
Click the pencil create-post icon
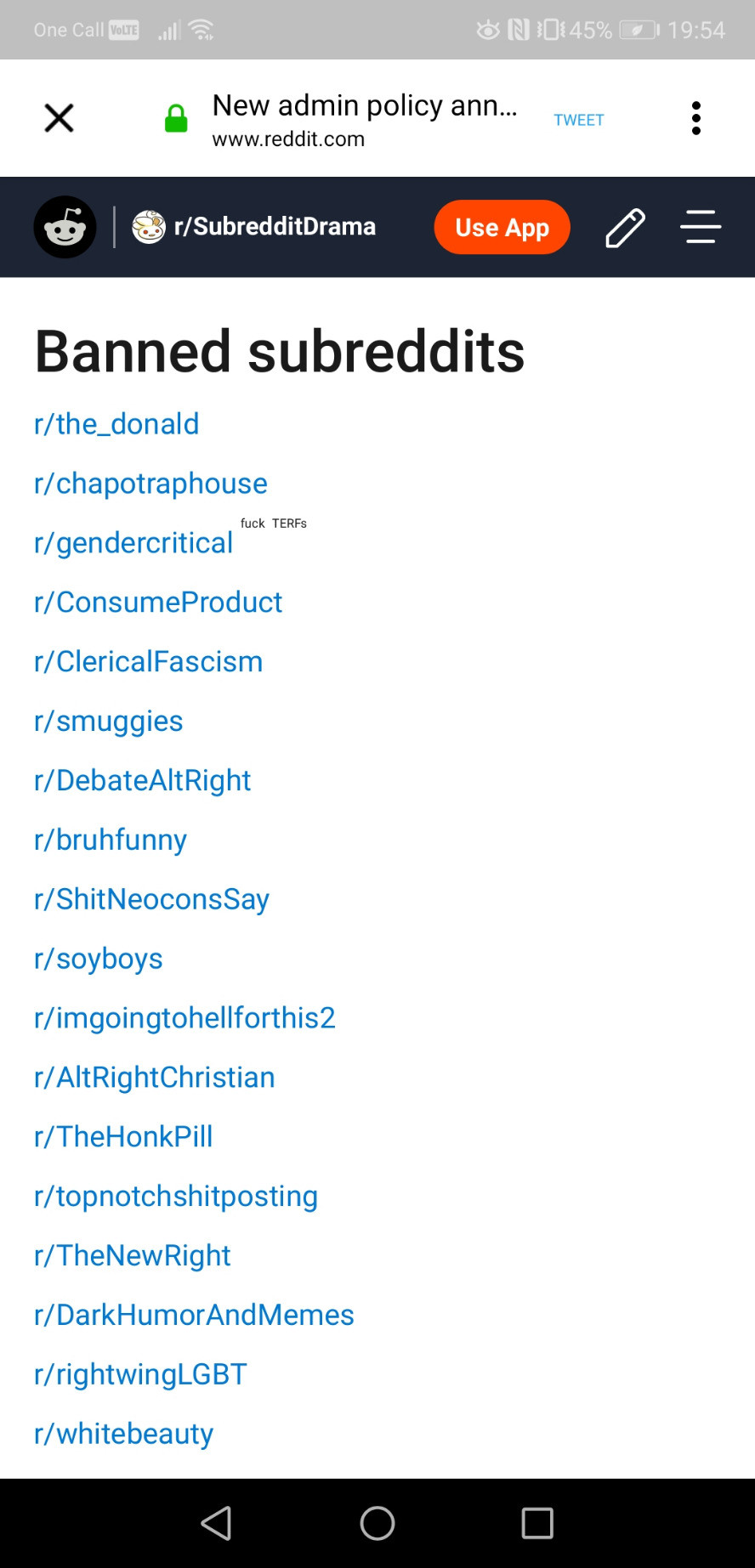(625, 228)
